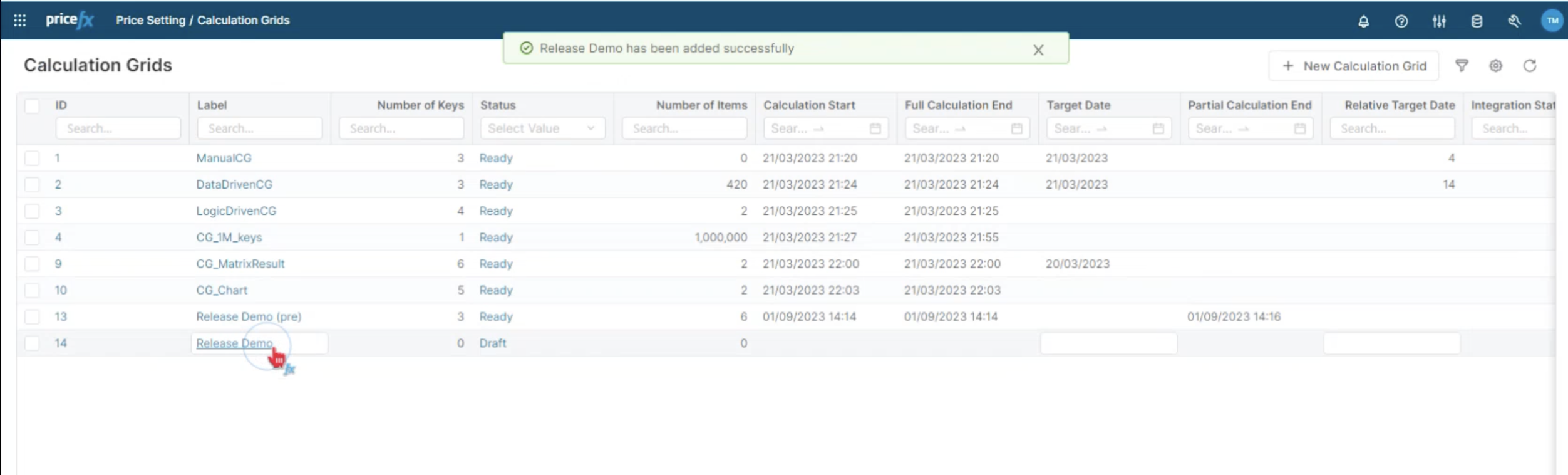The height and width of the screenshot is (475, 1568).
Task: Click the wrench tools icon
Action: [x=1514, y=21]
